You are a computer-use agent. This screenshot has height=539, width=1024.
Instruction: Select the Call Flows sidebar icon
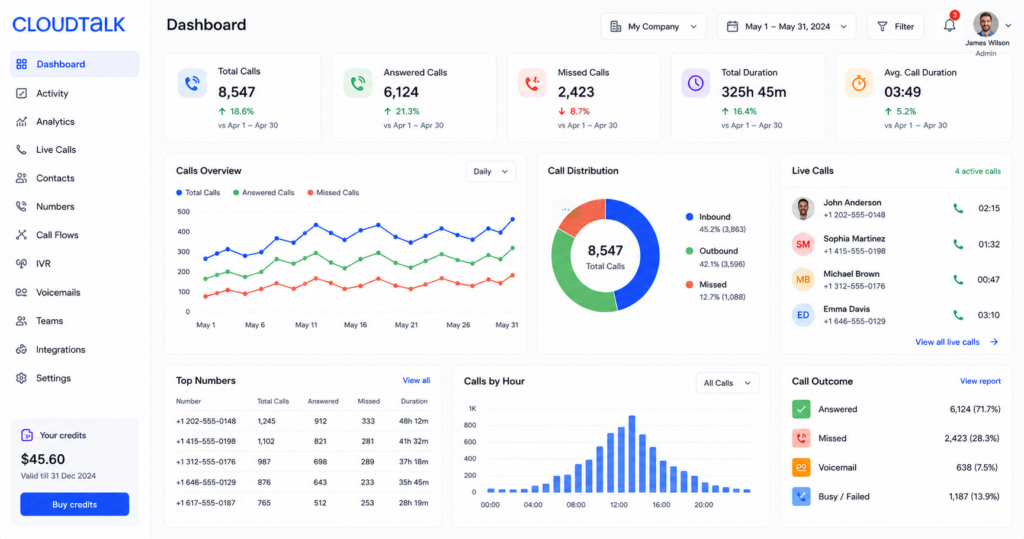point(22,235)
